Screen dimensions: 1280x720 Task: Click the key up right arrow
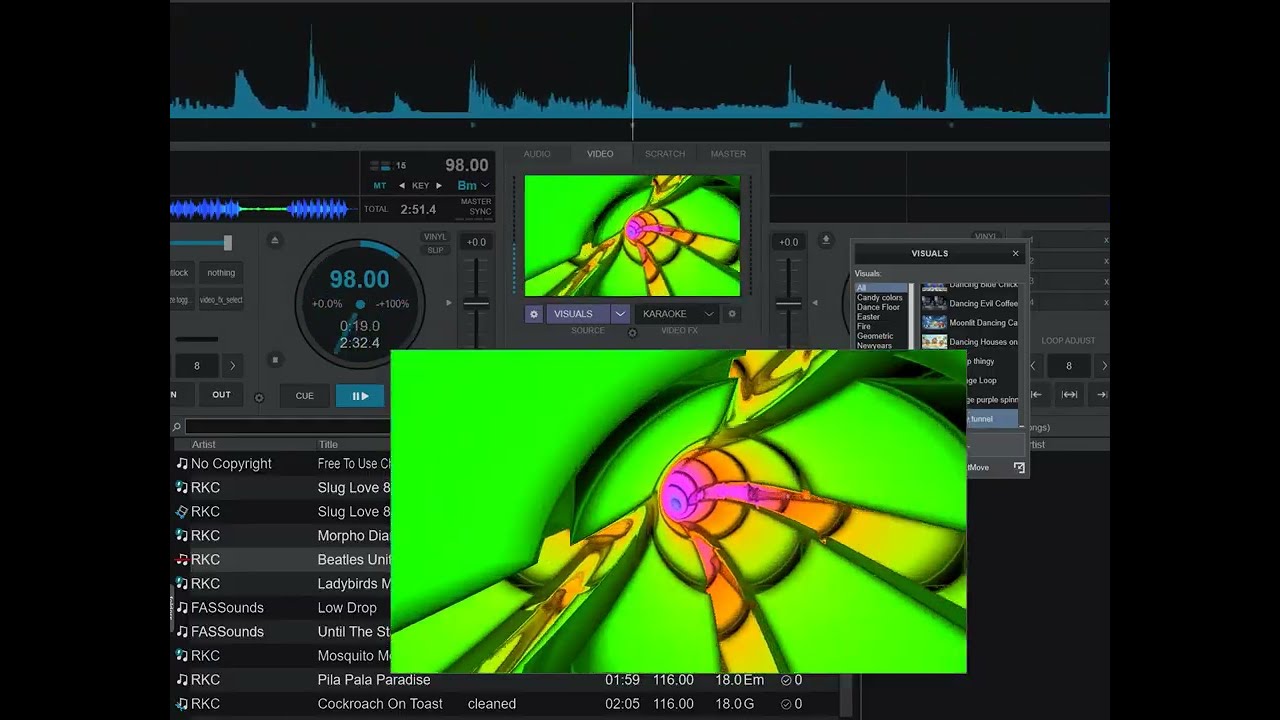[x=438, y=186]
